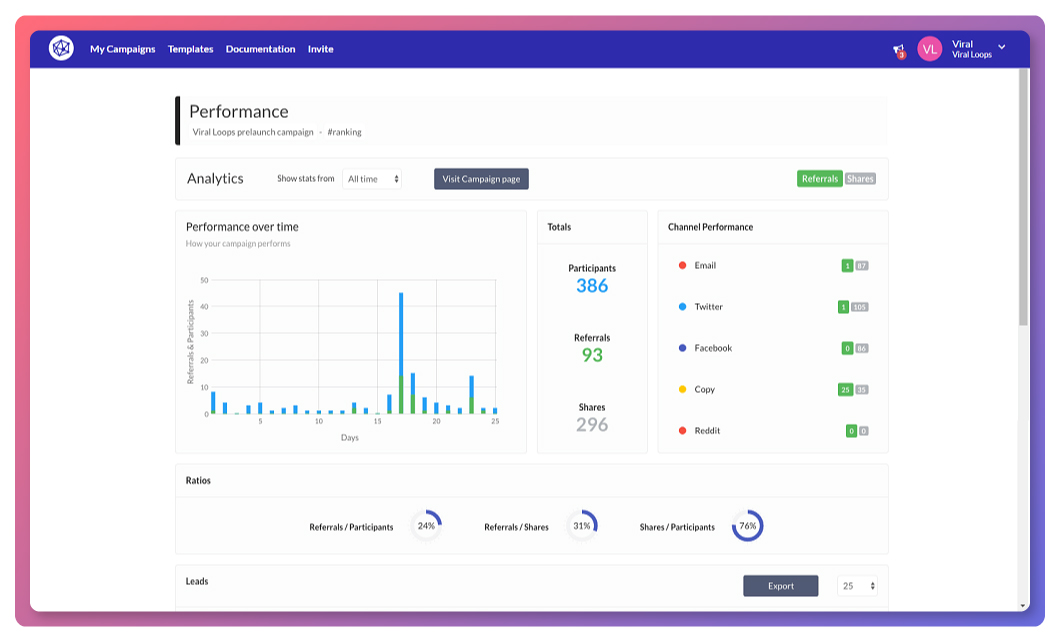Click the Email referrals count badge

[847, 266]
